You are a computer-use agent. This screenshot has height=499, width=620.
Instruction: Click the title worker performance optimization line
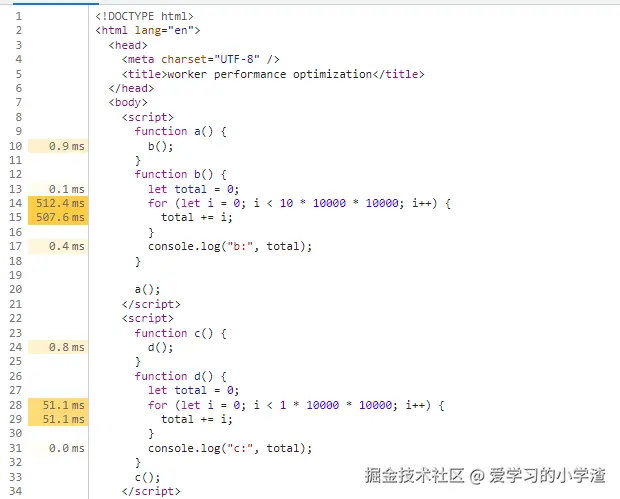273,74
